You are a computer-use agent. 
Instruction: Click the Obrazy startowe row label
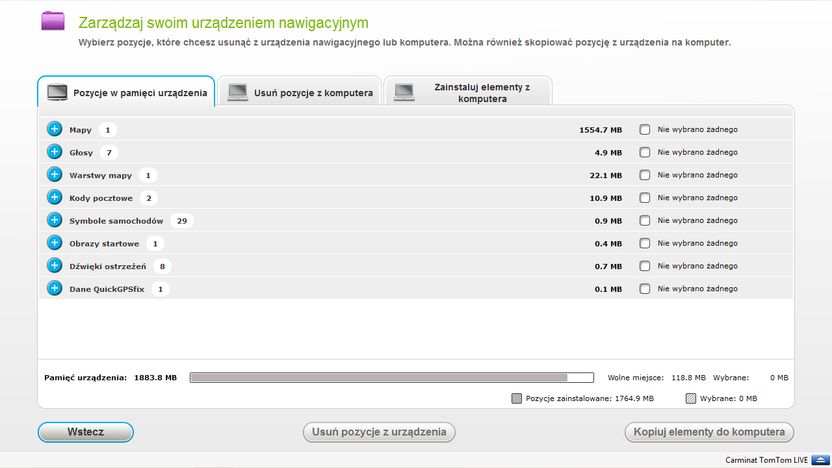coord(104,244)
